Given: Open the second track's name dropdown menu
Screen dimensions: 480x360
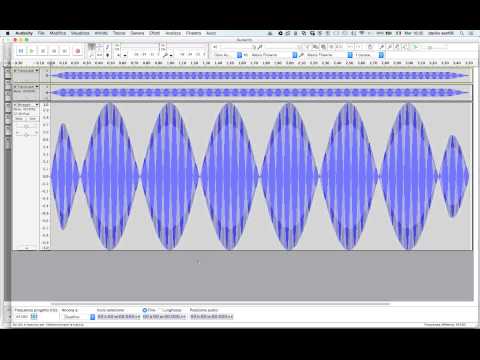Looking at the screenshot, I should point(28,87).
